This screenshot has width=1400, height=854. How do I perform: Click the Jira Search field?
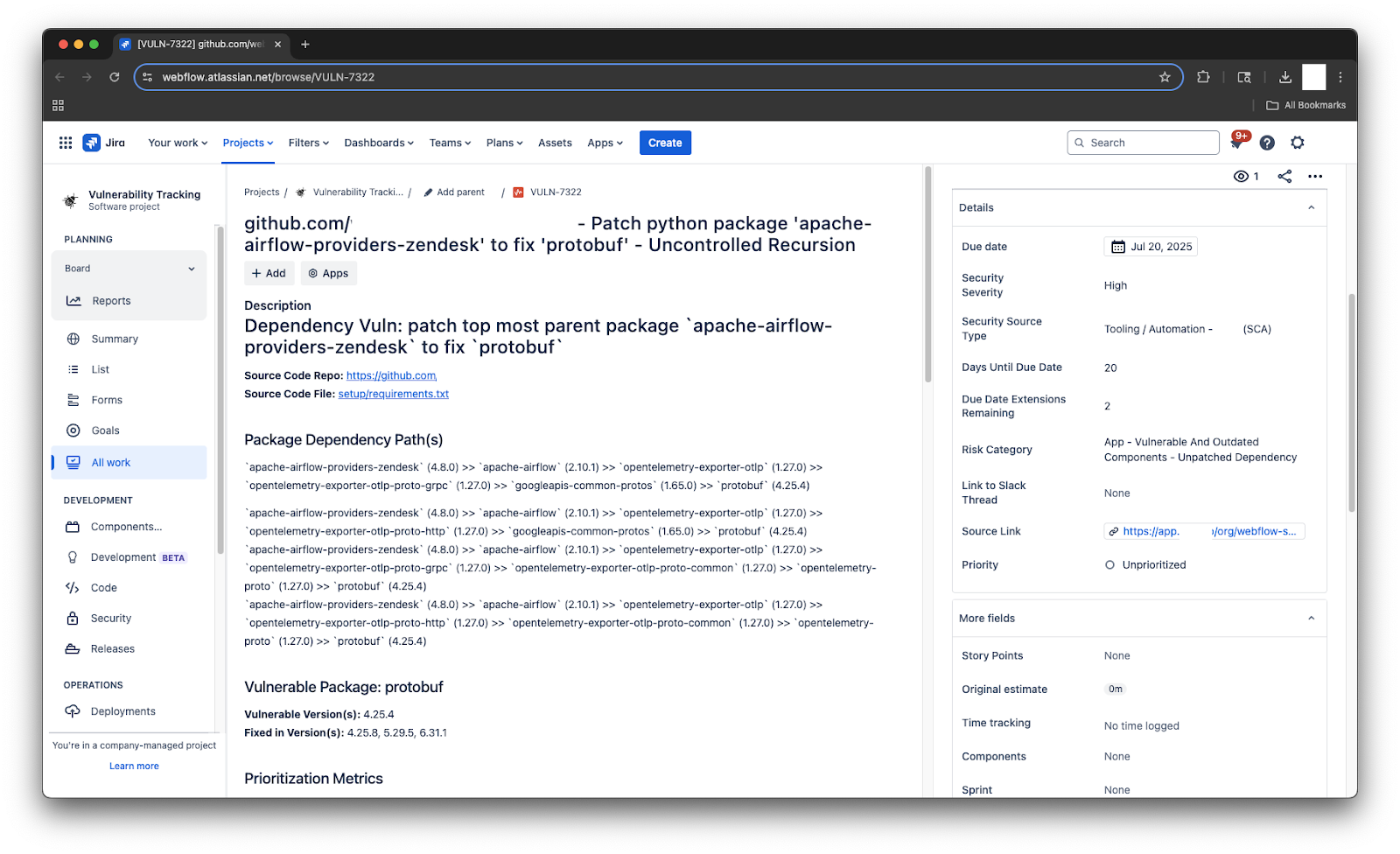coord(1143,143)
